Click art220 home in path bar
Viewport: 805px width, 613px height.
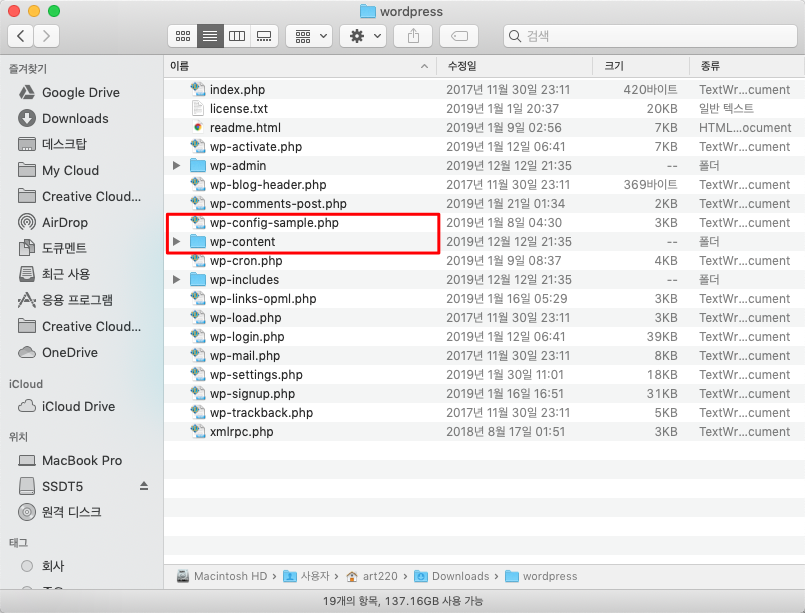[372, 576]
